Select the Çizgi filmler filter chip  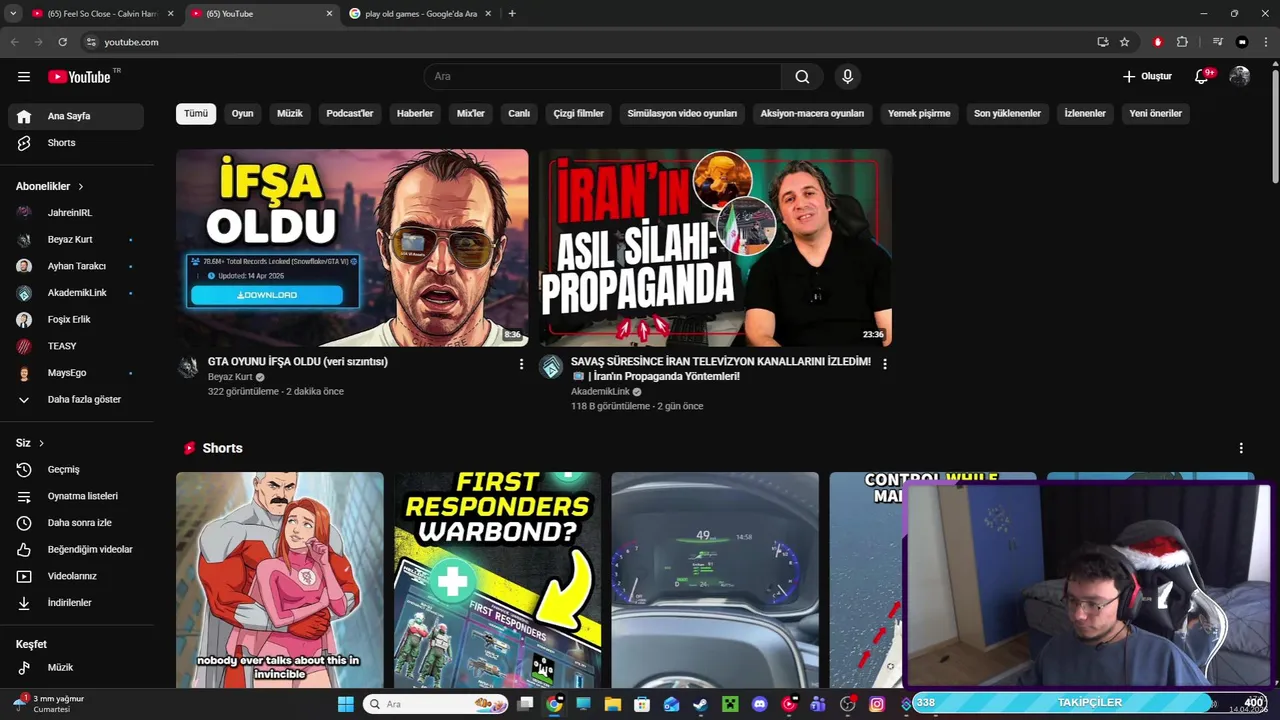tap(579, 114)
